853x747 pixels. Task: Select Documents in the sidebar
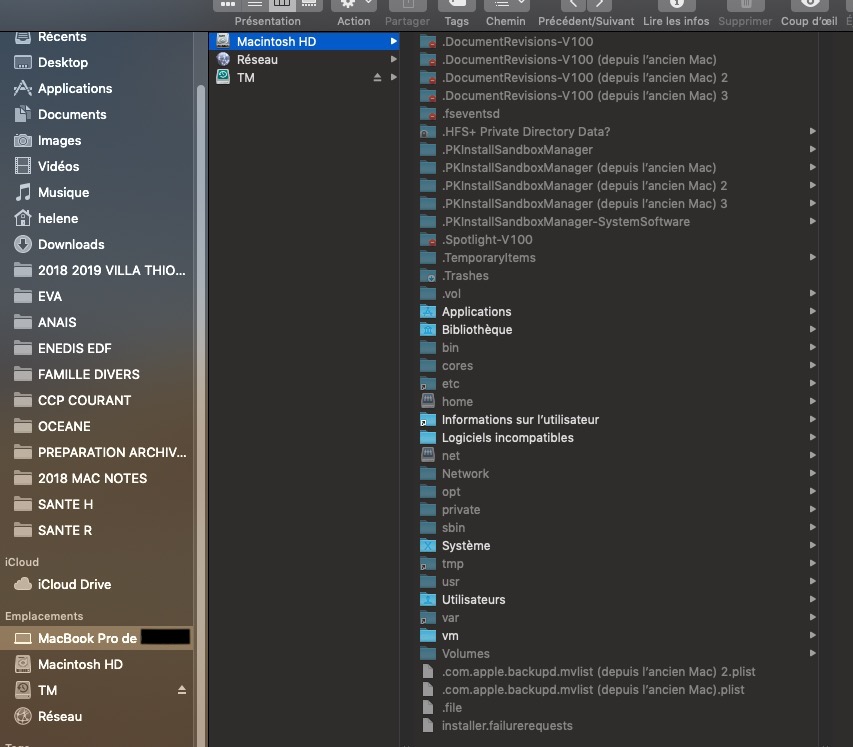pyautogui.click(x=96, y=114)
